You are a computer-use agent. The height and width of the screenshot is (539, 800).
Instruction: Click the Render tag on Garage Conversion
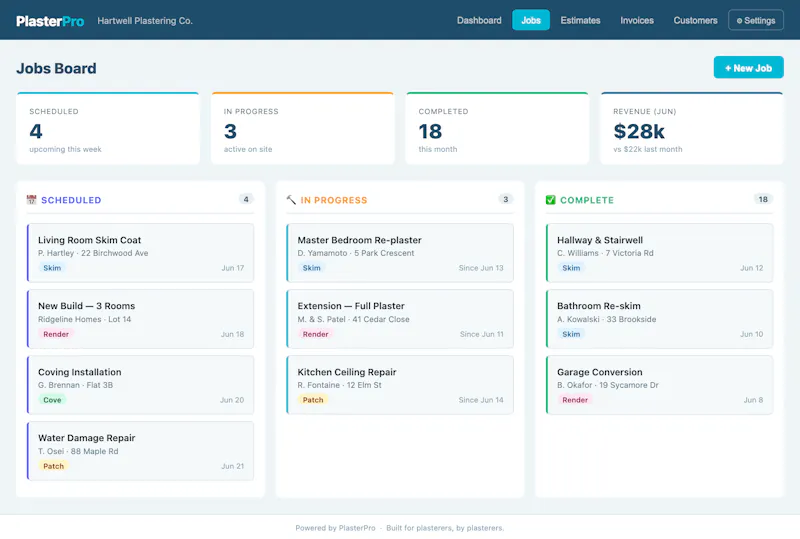pos(575,400)
